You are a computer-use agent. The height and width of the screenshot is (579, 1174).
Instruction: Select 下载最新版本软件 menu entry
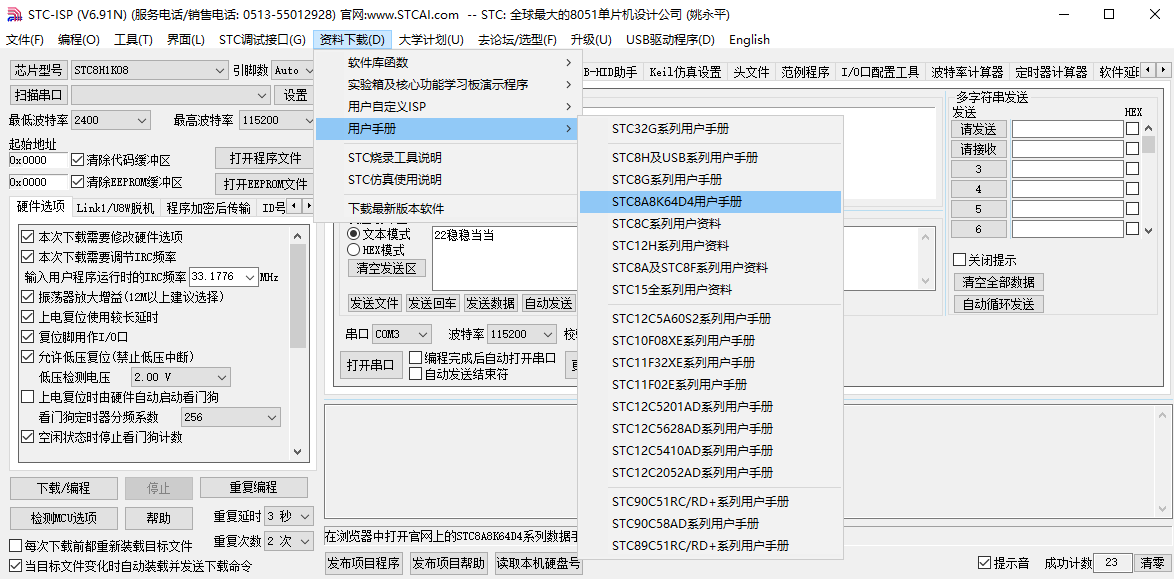tap(446, 208)
